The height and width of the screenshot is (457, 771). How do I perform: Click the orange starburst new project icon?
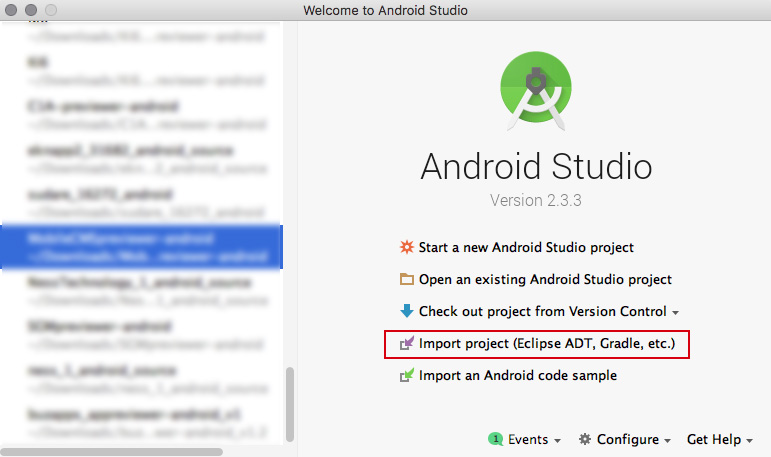[406, 247]
